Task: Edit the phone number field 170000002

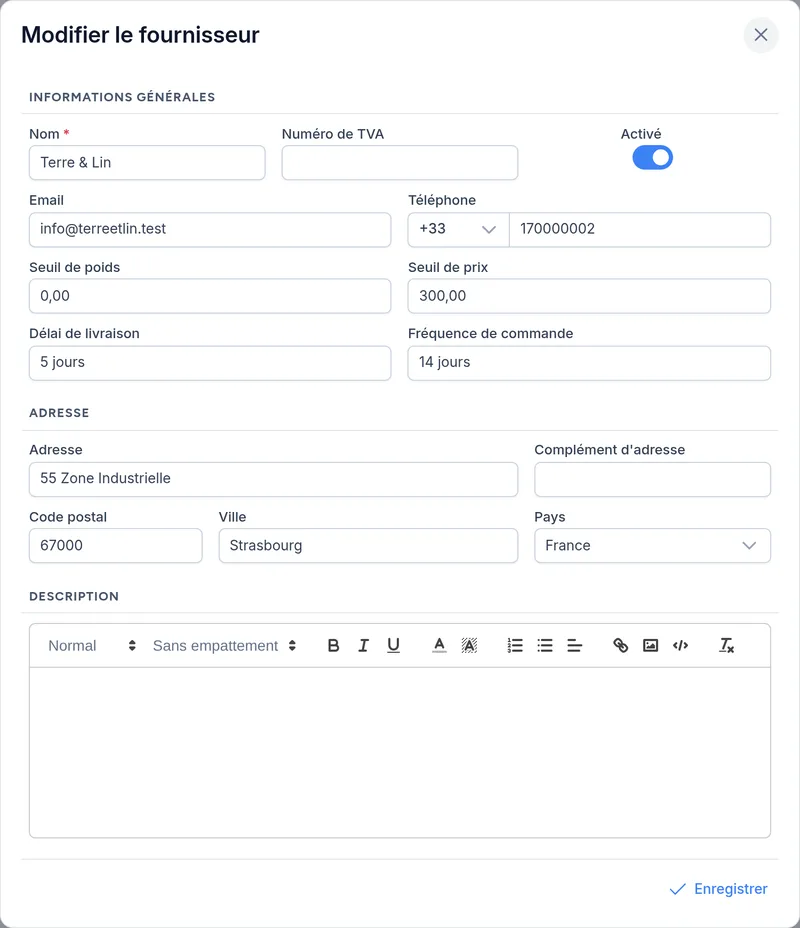Action: 640,230
